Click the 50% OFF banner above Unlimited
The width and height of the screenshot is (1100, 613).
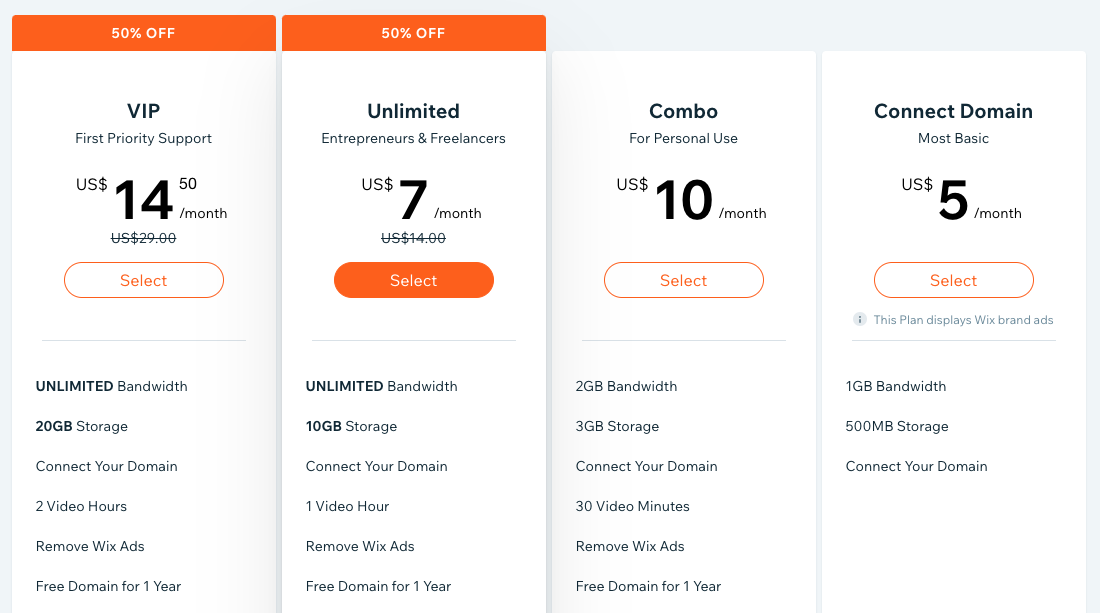414,33
